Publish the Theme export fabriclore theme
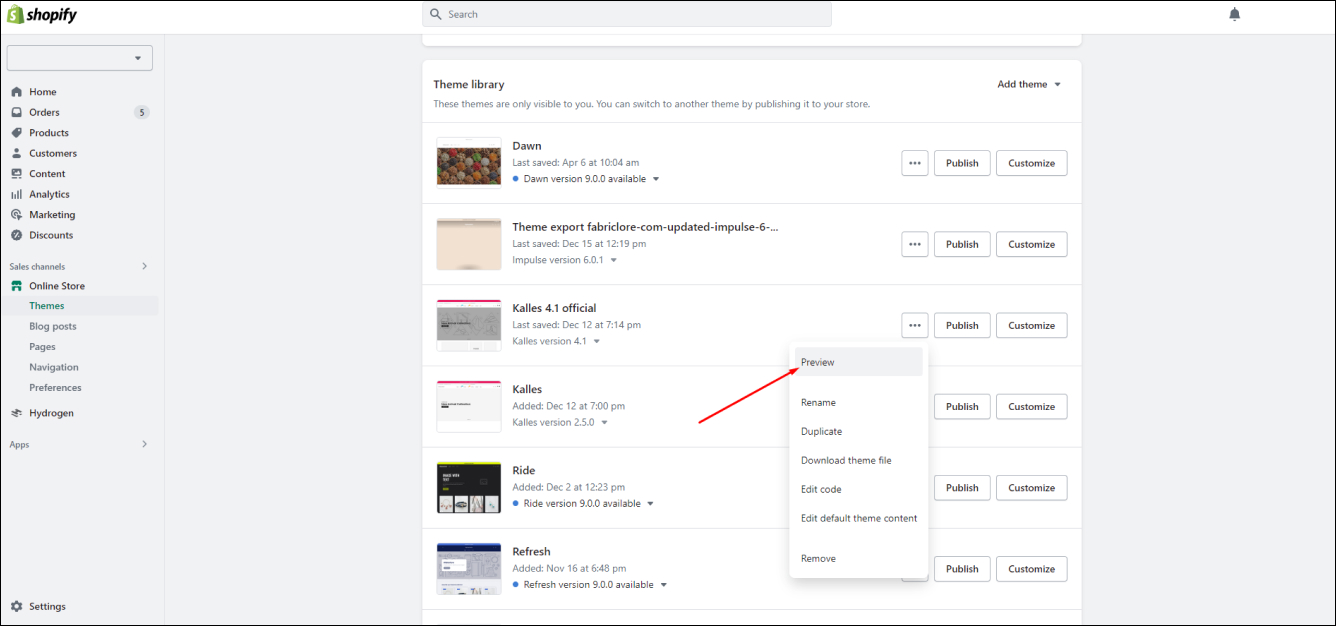The width and height of the screenshot is (1336, 626). tap(962, 244)
